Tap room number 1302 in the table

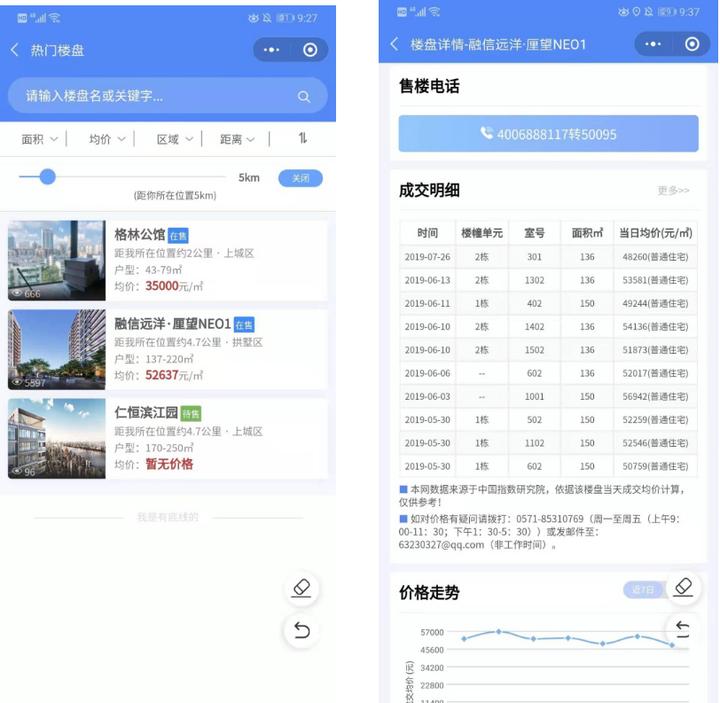coord(534,280)
